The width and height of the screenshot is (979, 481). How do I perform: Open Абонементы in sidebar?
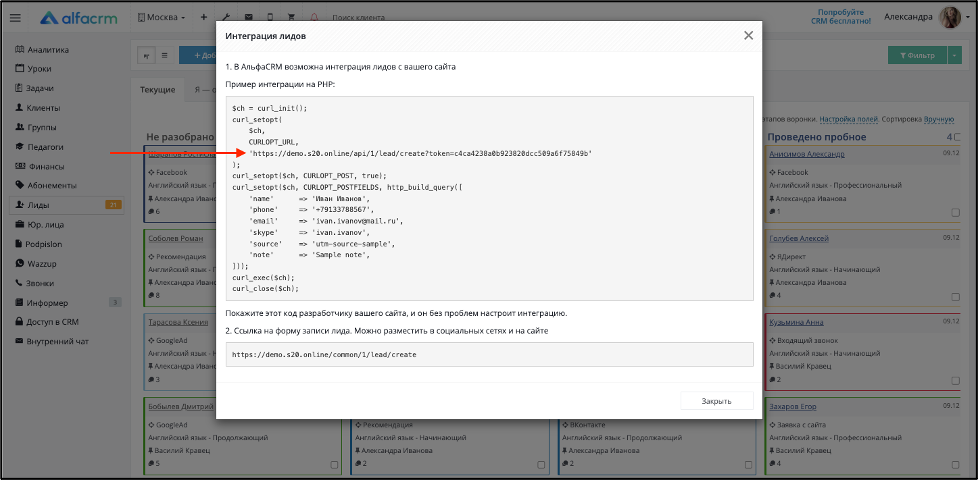tap(46, 186)
